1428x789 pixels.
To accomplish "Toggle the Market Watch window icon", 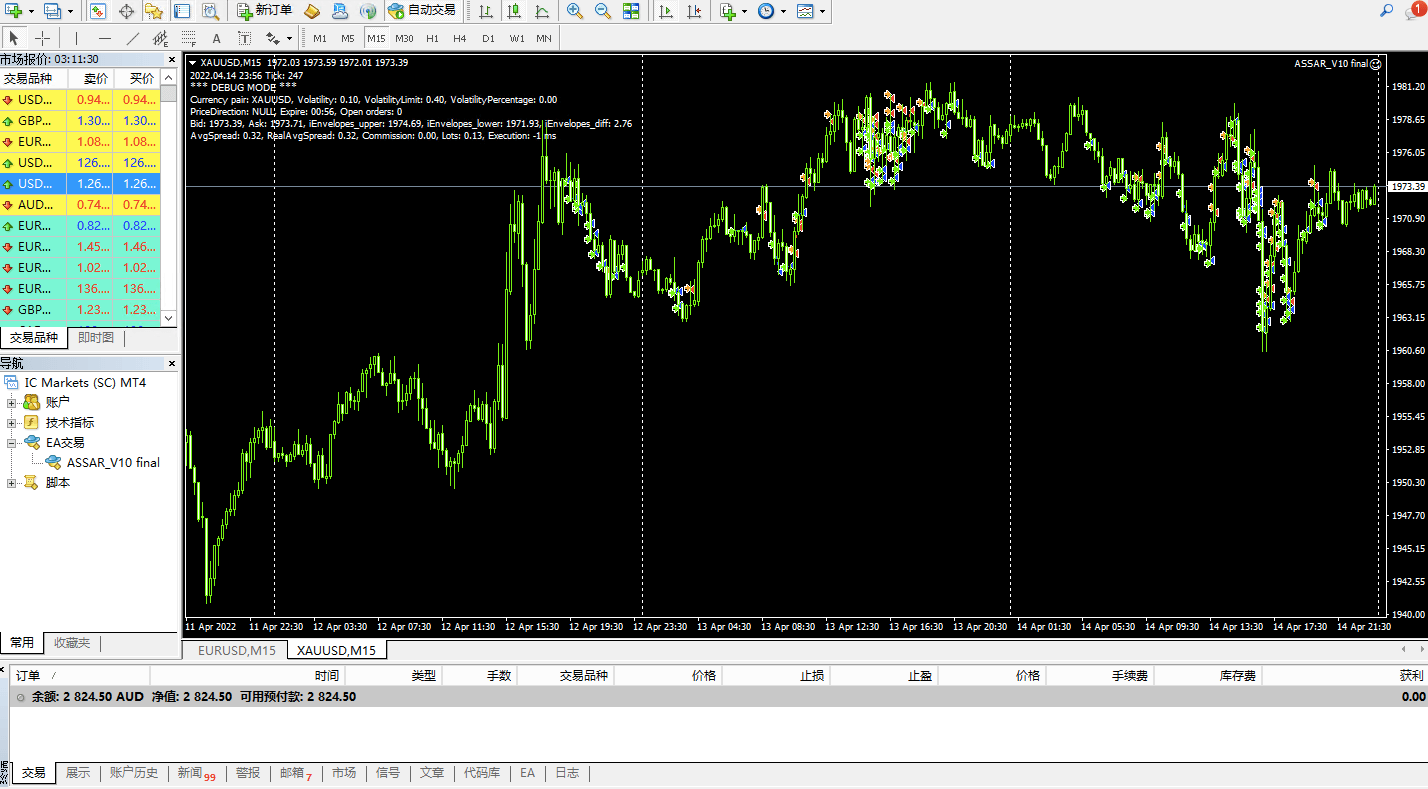I will (98, 11).
